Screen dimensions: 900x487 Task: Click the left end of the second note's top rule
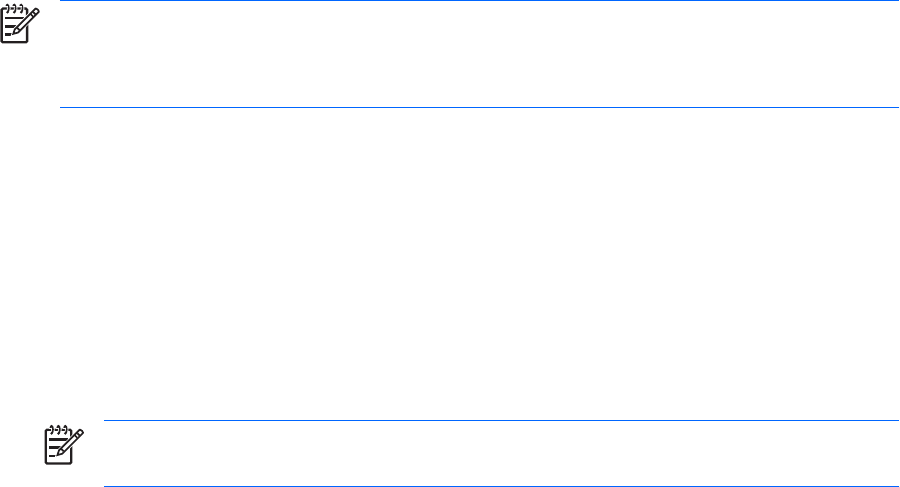107,421
